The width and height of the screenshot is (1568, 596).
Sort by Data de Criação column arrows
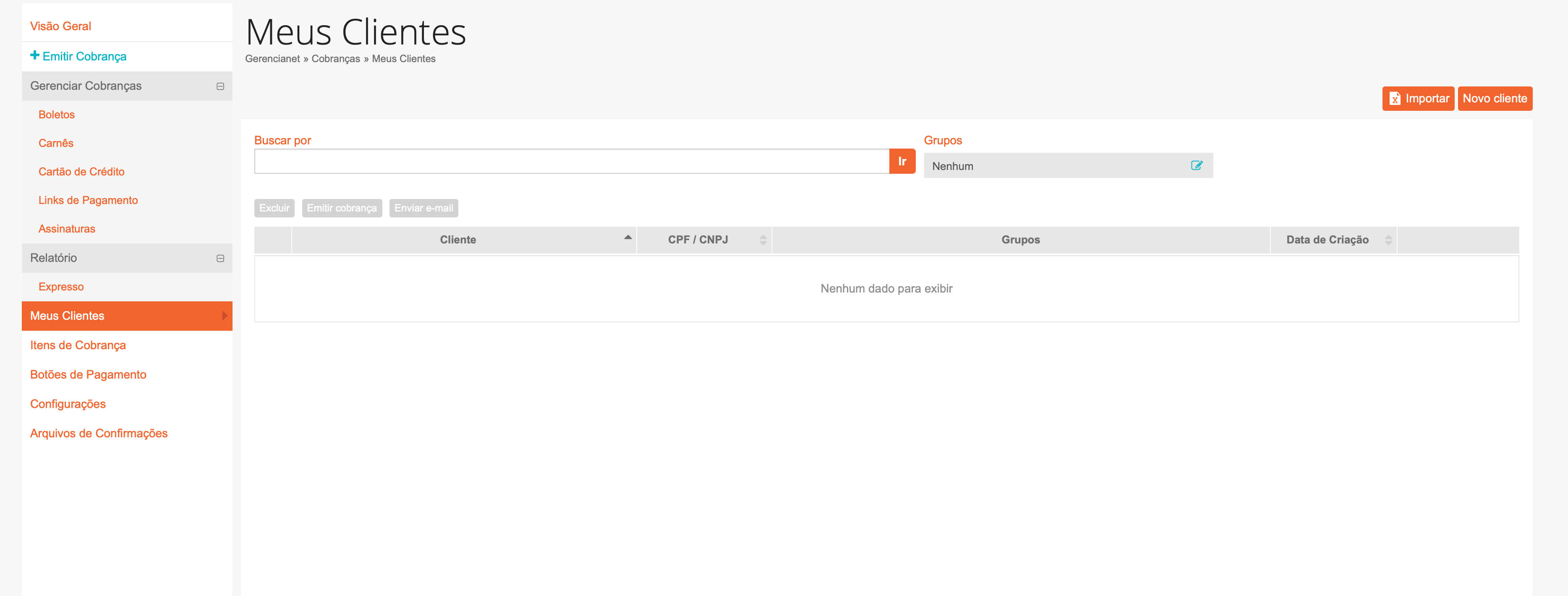click(1388, 240)
